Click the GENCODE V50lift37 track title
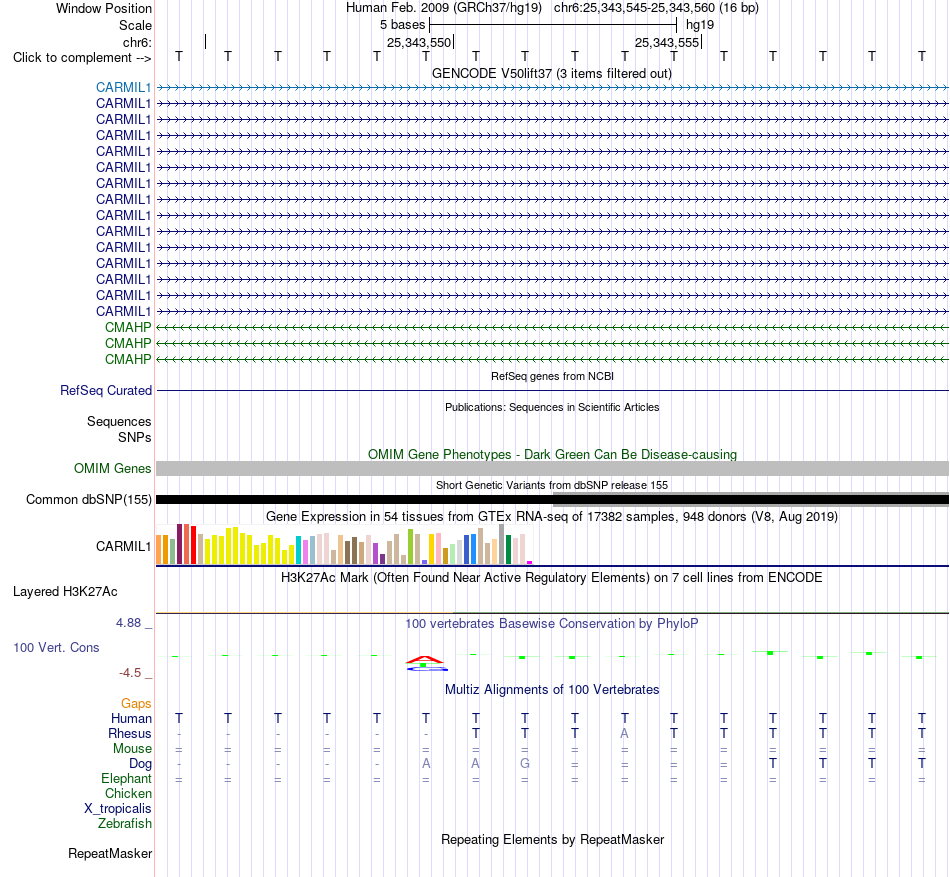The height and width of the screenshot is (877, 950). pyautogui.click(x=551, y=73)
